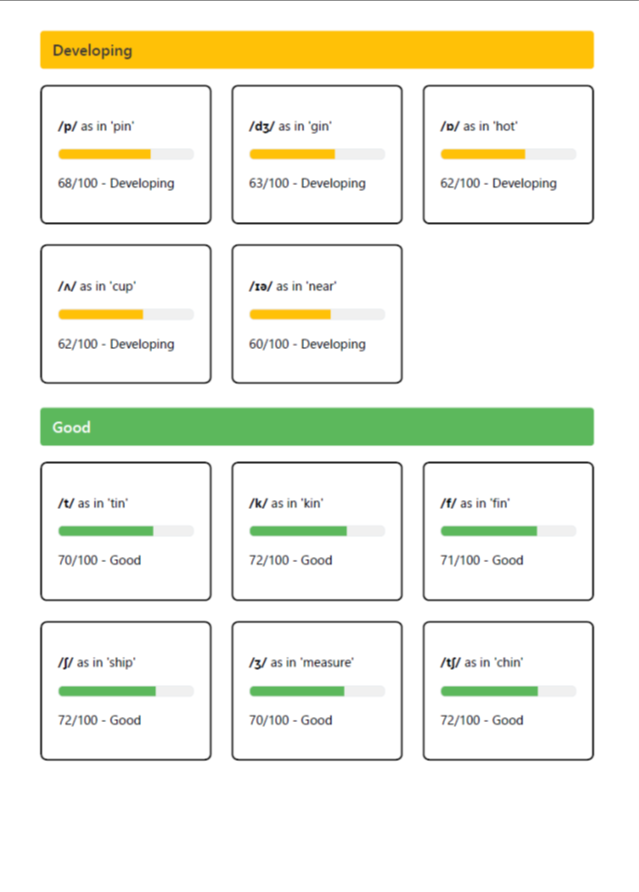
Task: Select the /t/ as in 'tin' card
Action: coord(126,531)
